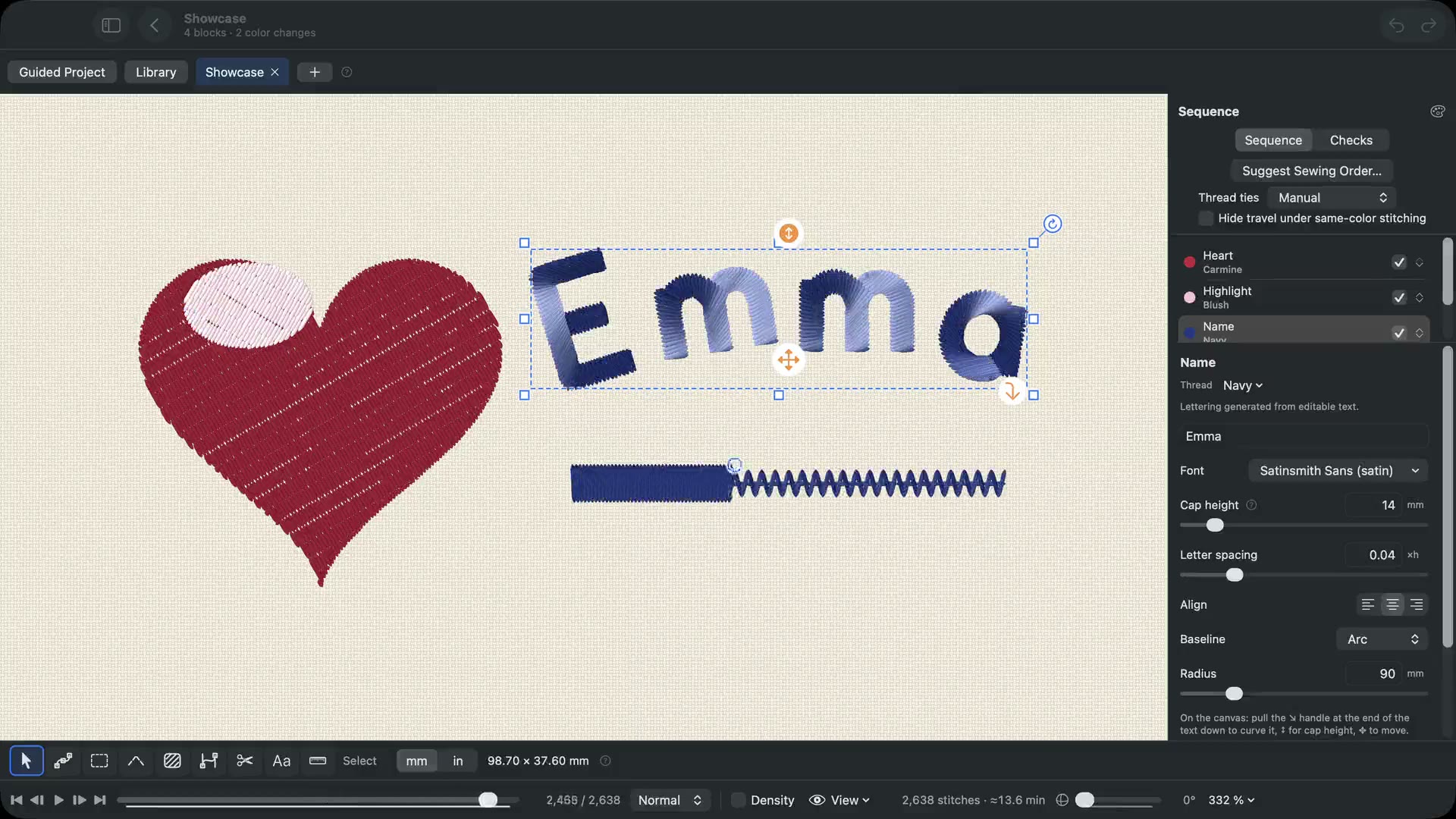Screen dimensions: 1456x819
Task: Open the thread palette icon in Sequence
Action: (1437, 111)
